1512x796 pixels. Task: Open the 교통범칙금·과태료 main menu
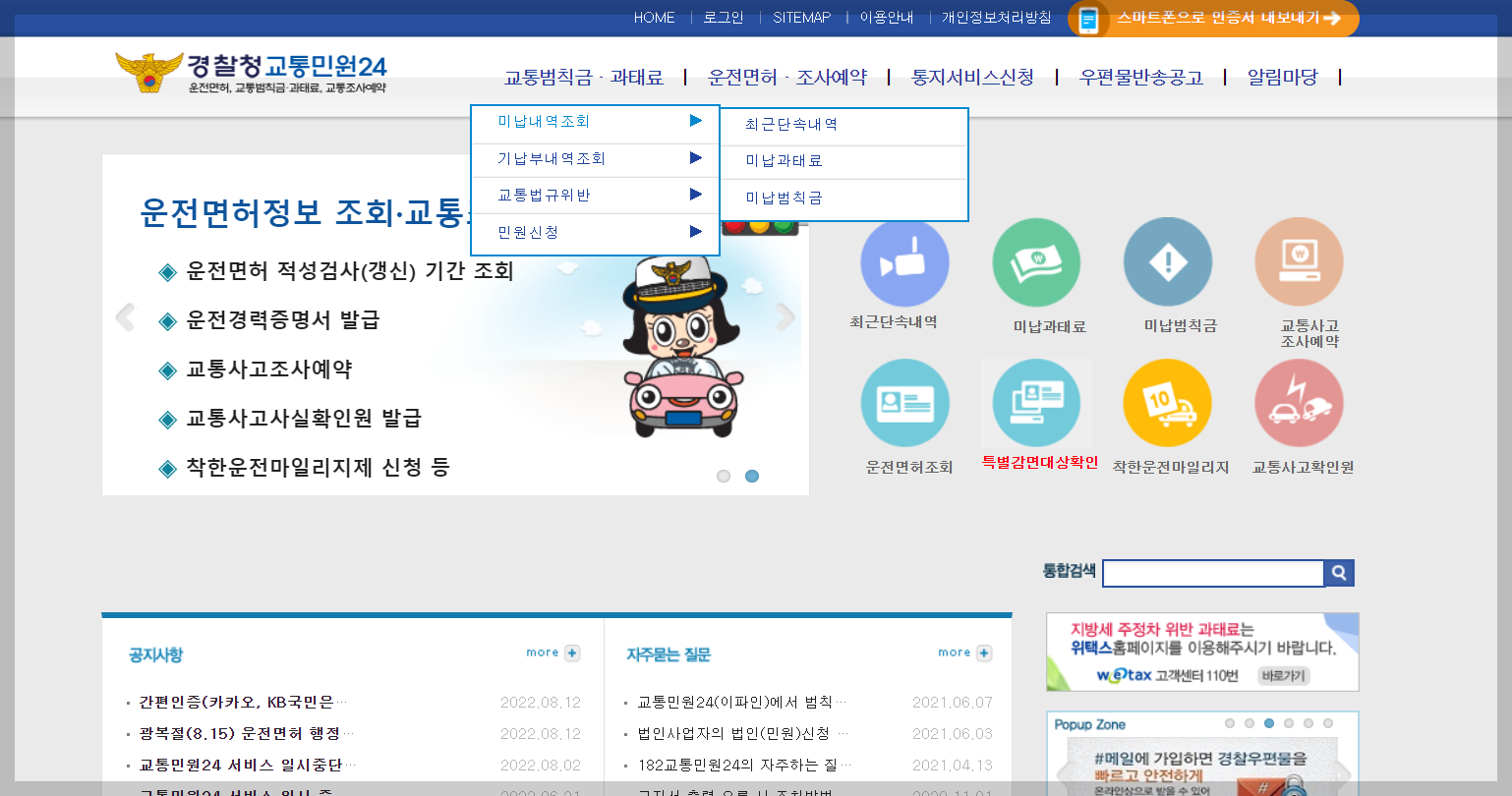584,78
